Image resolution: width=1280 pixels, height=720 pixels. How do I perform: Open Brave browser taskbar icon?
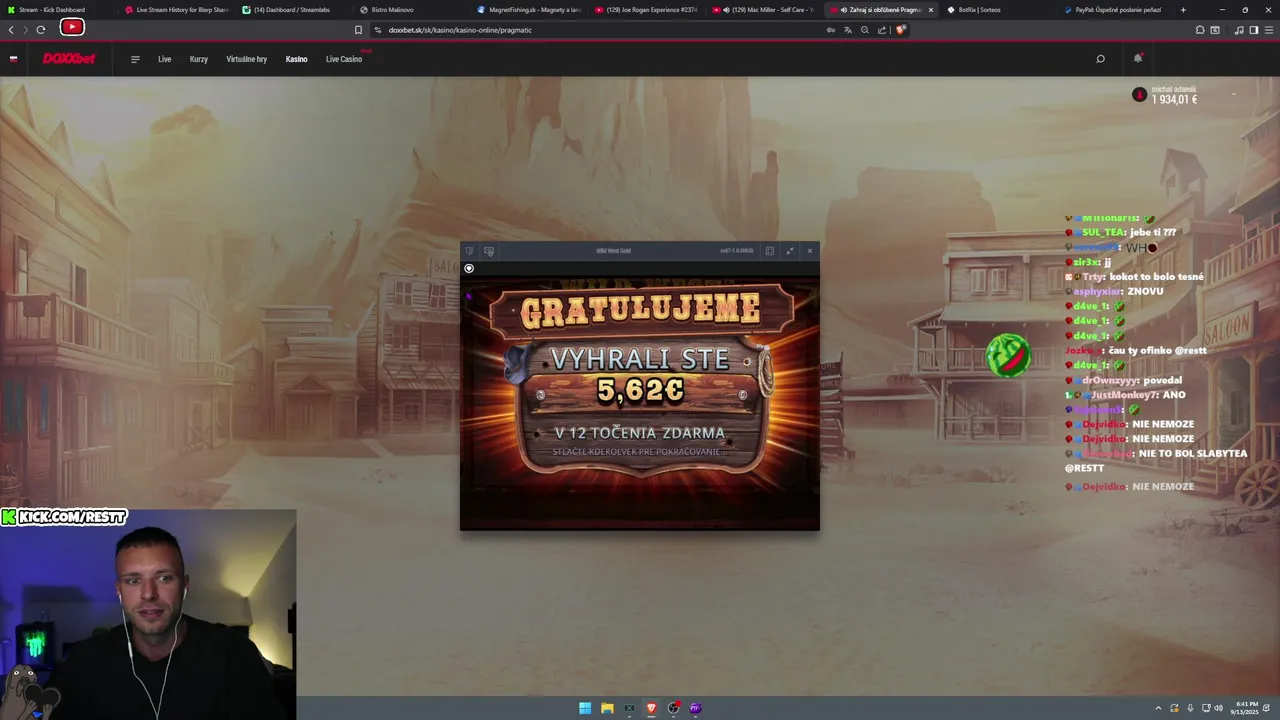tap(651, 708)
